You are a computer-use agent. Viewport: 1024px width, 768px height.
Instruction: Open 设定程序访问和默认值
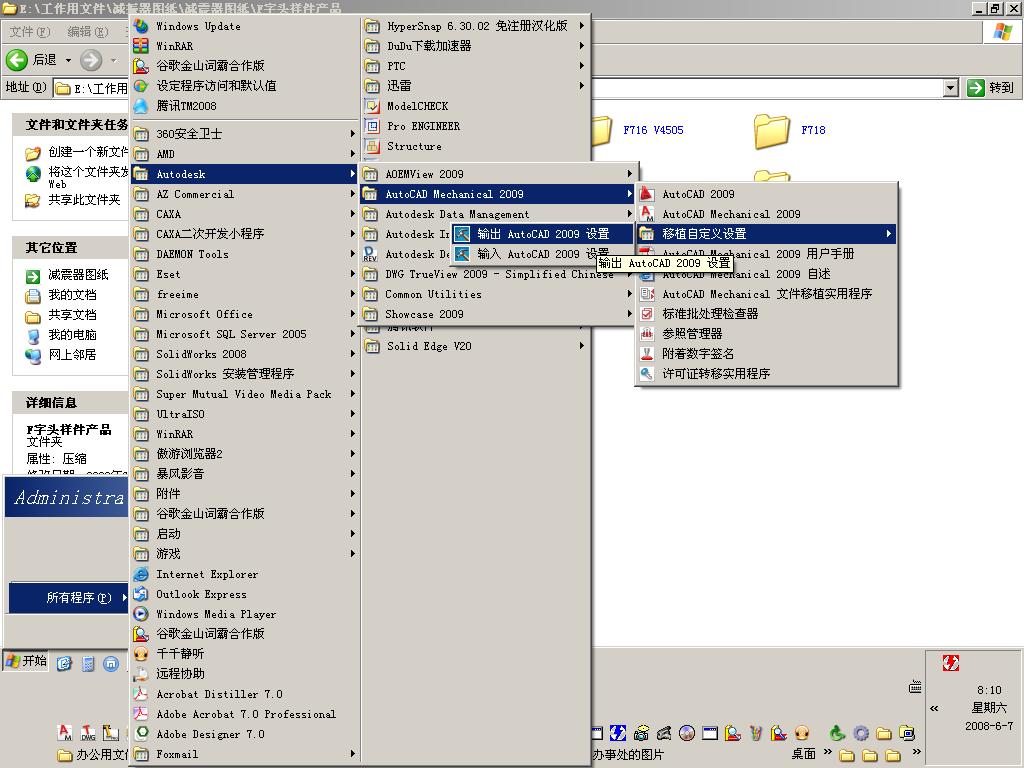click(244, 86)
